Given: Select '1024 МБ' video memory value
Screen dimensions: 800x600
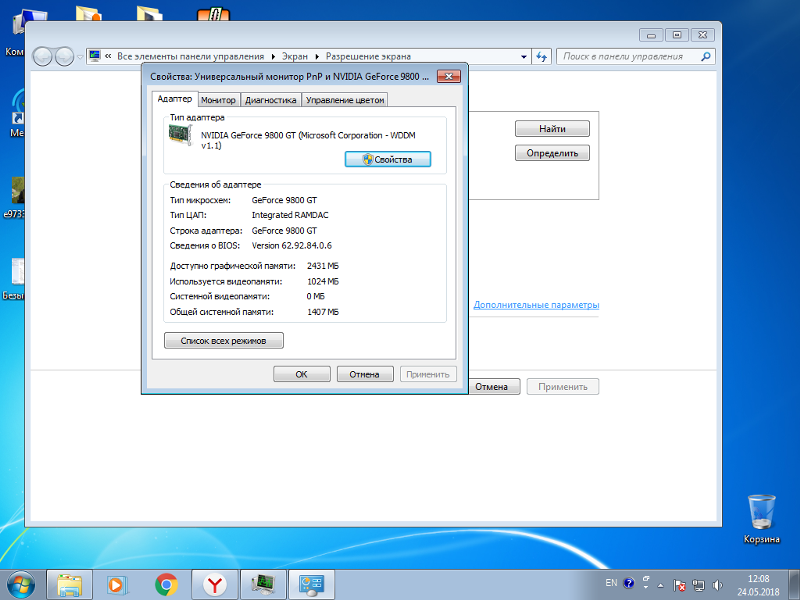Looking at the screenshot, I should tap(322, 282).
